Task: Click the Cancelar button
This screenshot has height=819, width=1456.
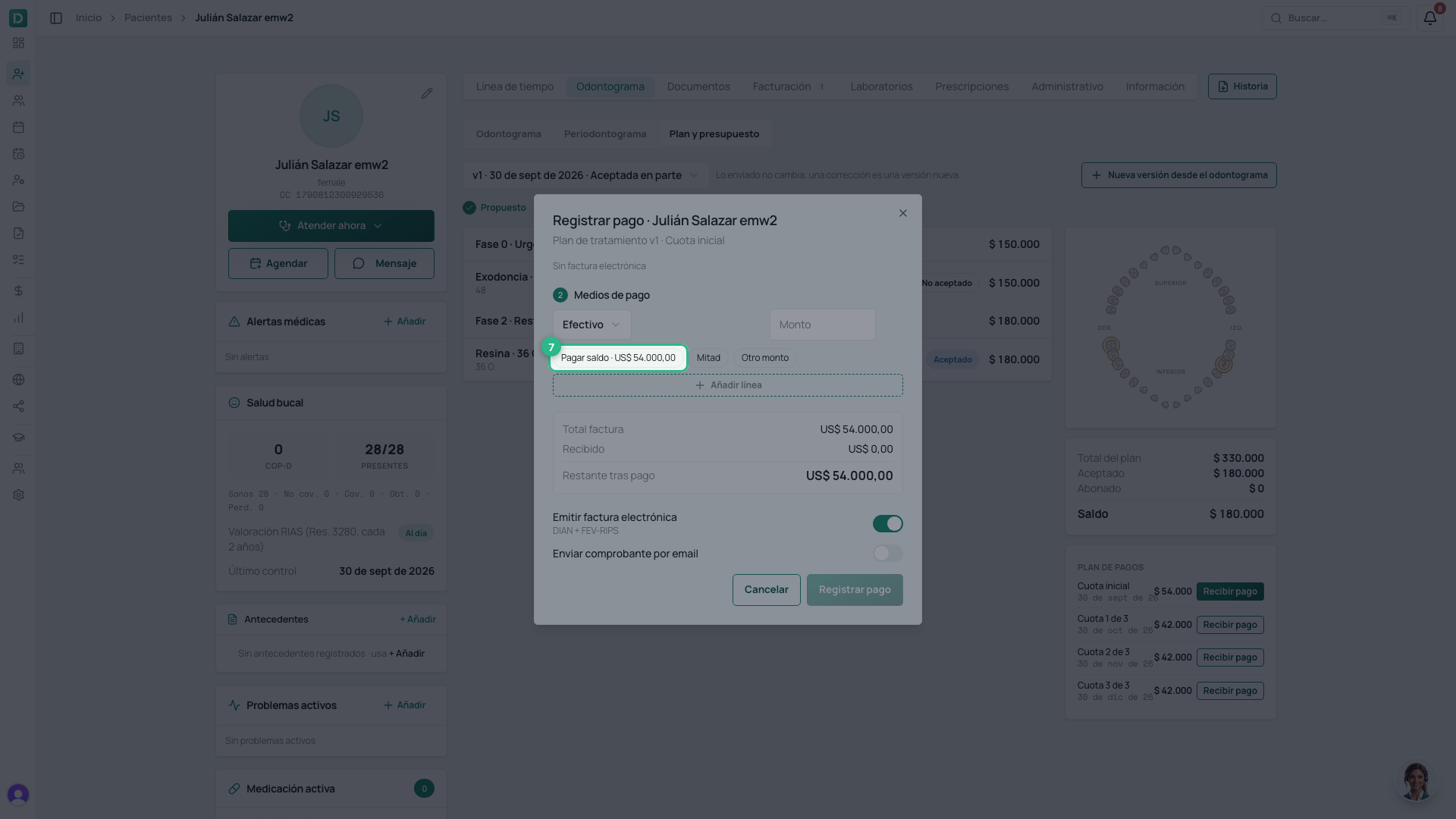Action: point(766,590)
